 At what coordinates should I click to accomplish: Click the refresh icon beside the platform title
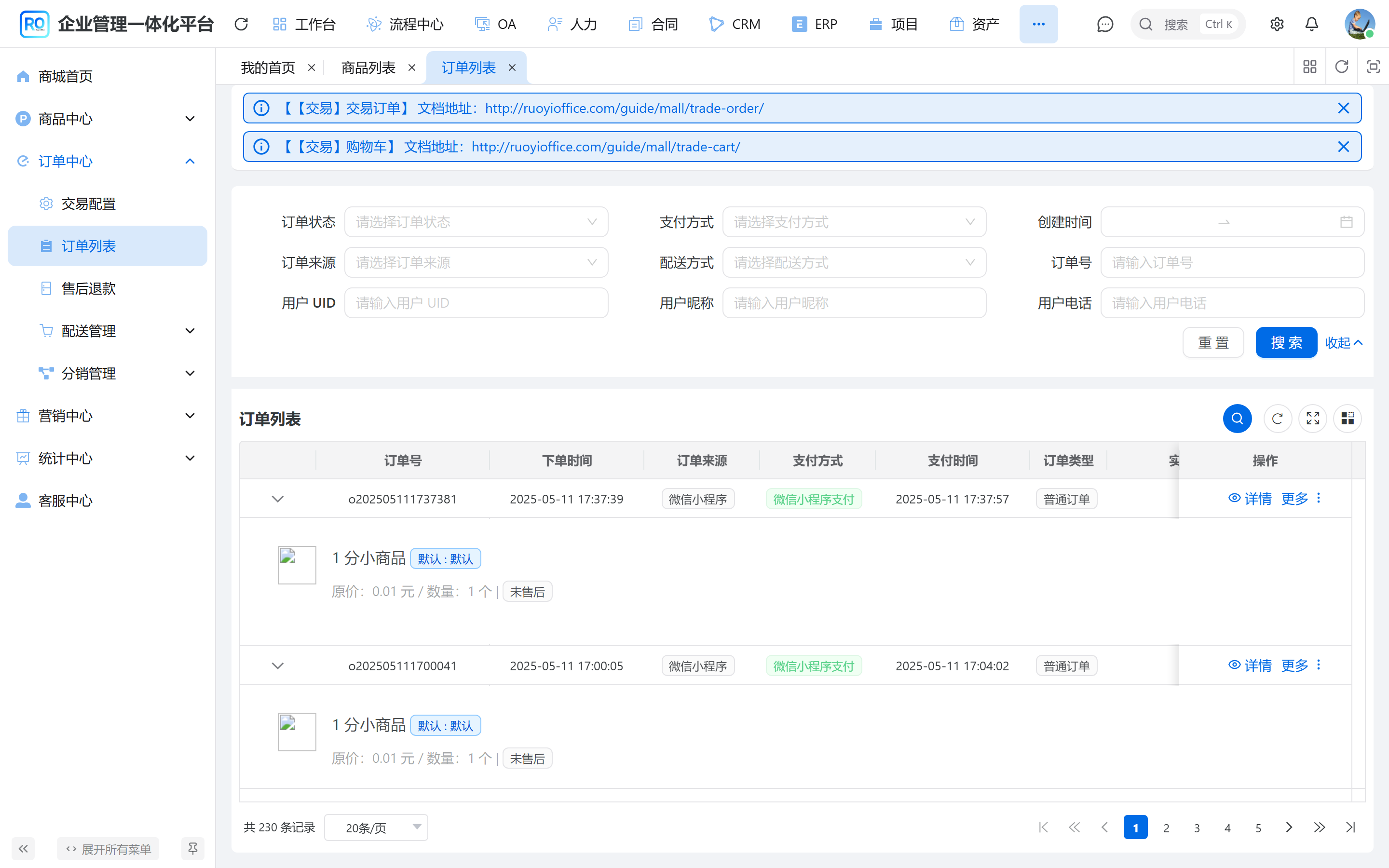(241, 24)
